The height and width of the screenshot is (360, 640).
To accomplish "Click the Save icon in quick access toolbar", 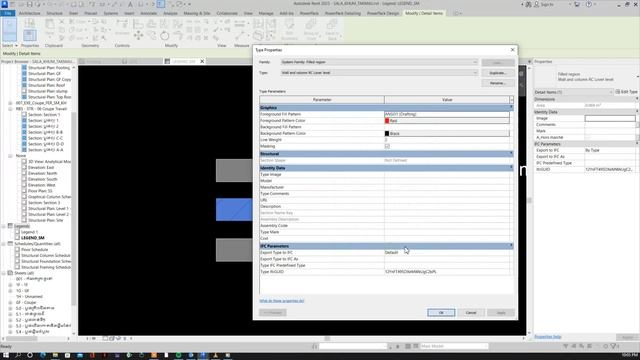I will click(29, 4).
